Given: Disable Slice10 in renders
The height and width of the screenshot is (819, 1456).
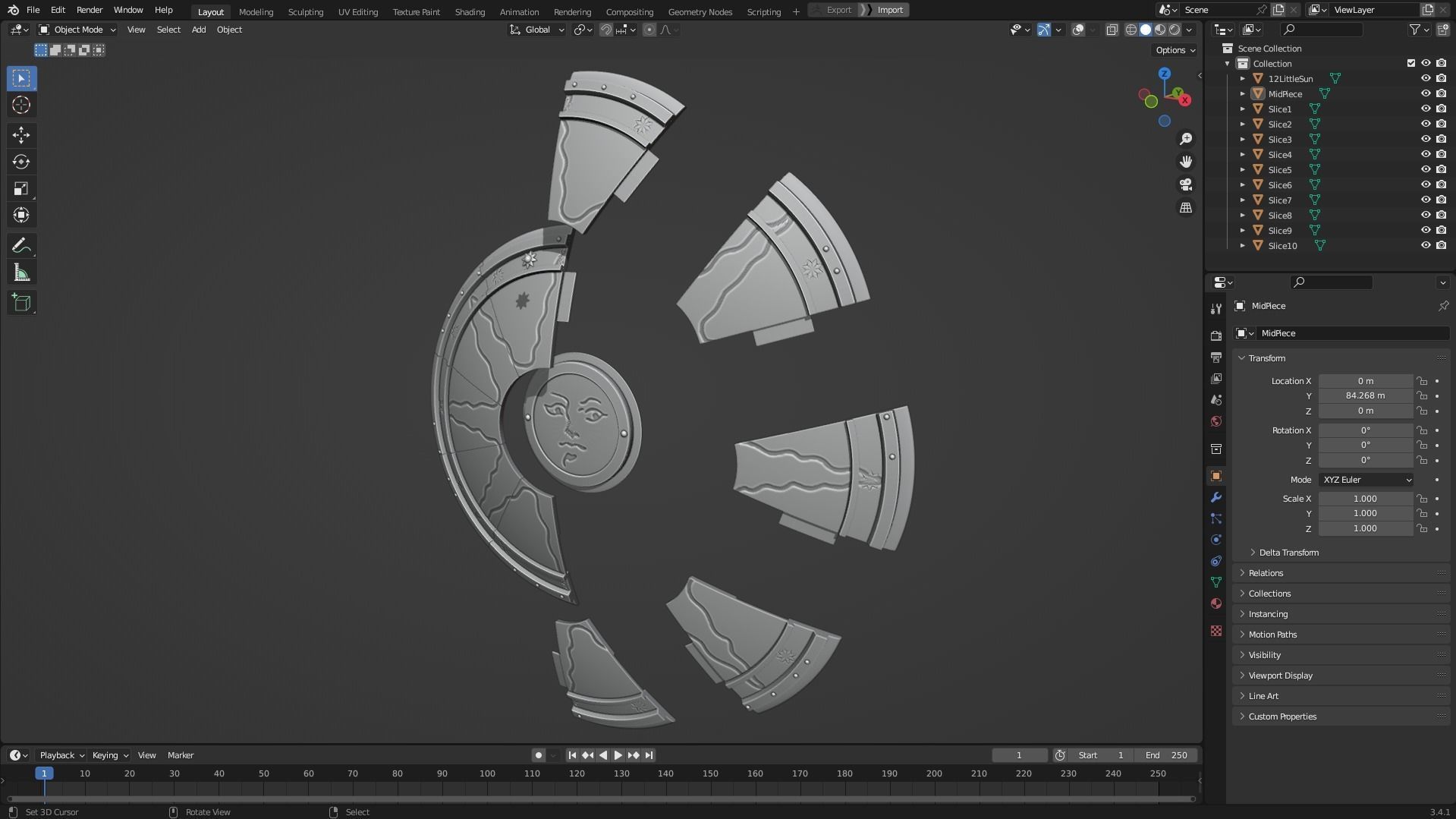Looking at the screenshot, I should click(1442, 245).
